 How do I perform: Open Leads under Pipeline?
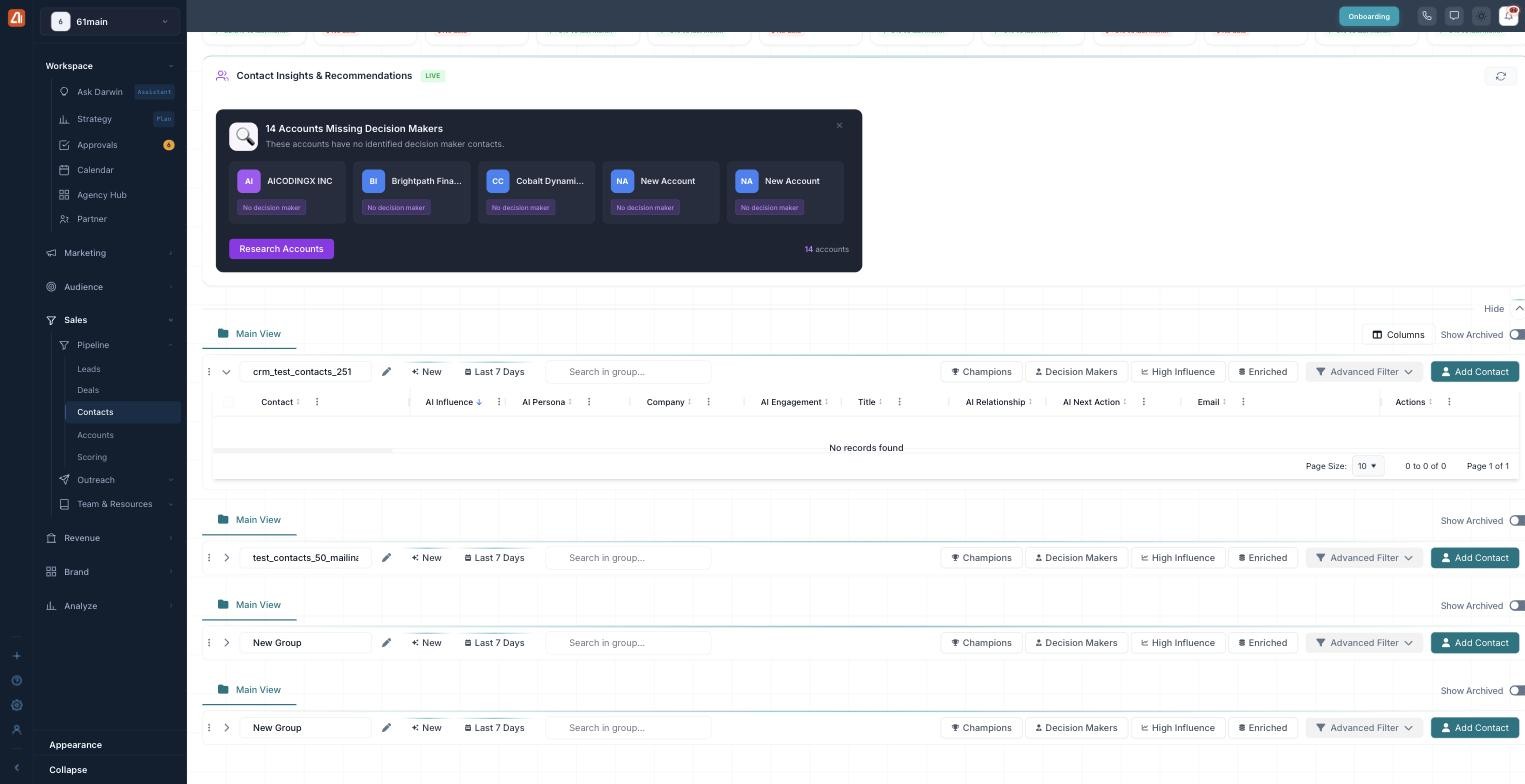click(89, 369)
